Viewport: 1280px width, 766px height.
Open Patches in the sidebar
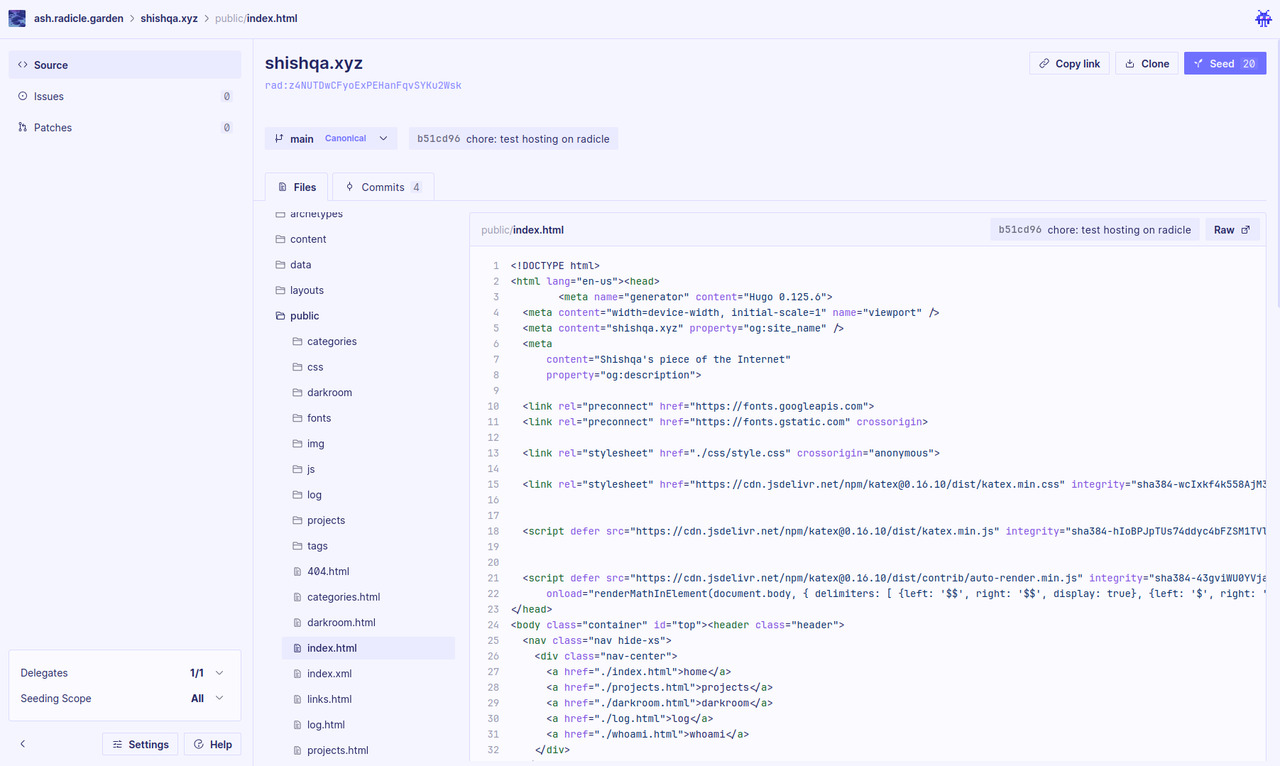click(x=52, y=128)
